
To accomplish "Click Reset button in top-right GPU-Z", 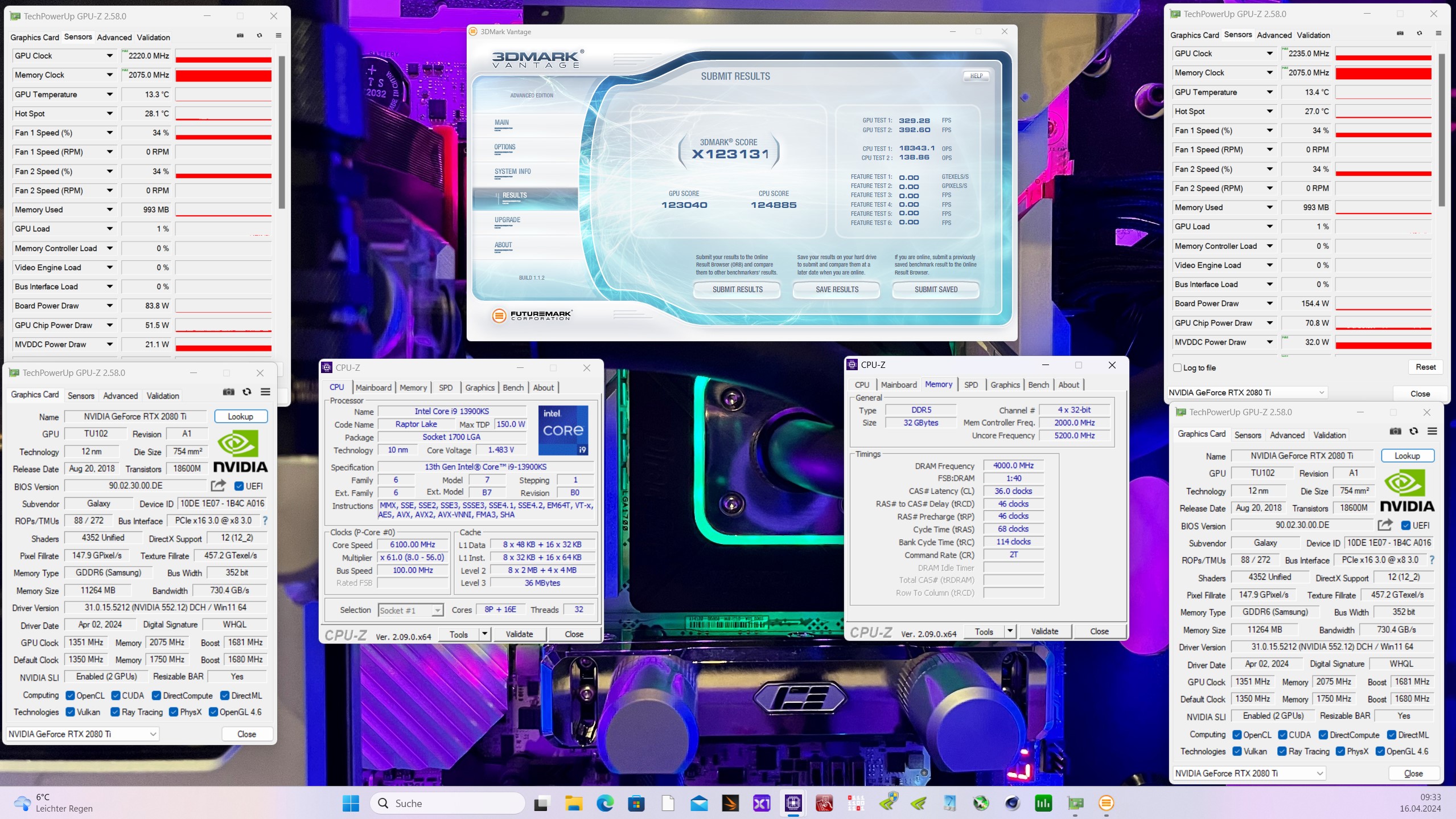I will point(1425,367).
